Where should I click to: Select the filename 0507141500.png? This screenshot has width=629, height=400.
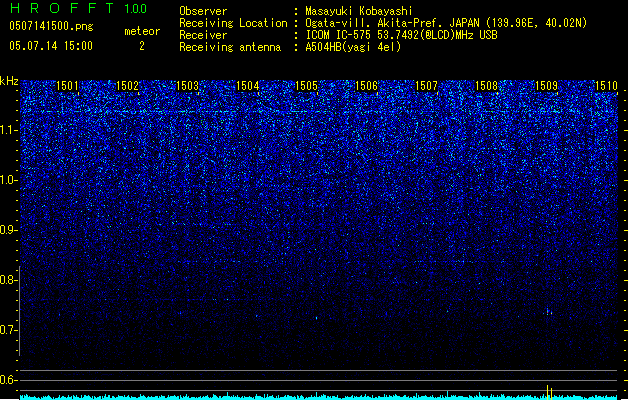(x=51, y=27)
